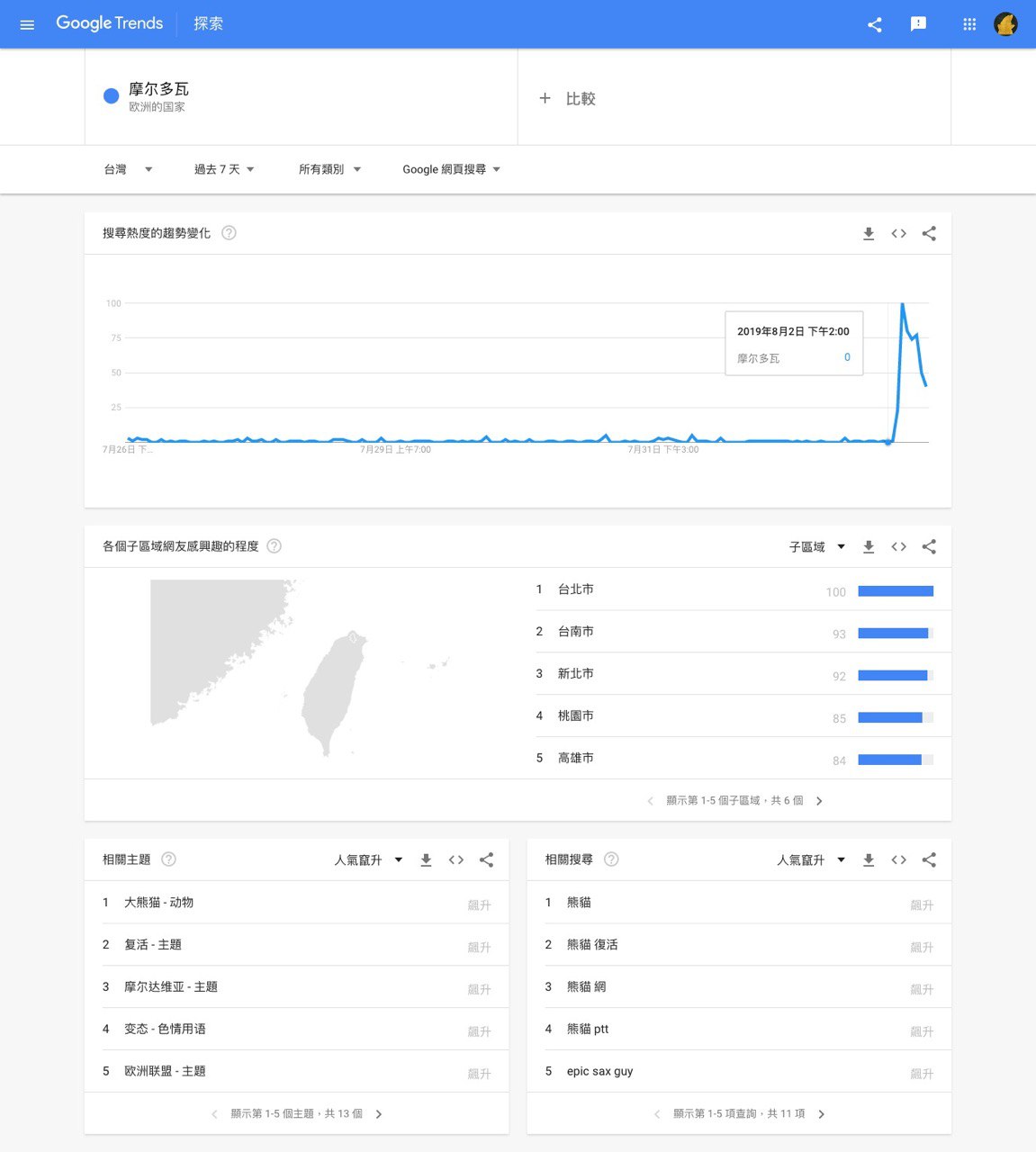Open the 過去 7 天 time range dropdown
The width and height of the screenshot is (1036, 1152).
tap(224, 169)
